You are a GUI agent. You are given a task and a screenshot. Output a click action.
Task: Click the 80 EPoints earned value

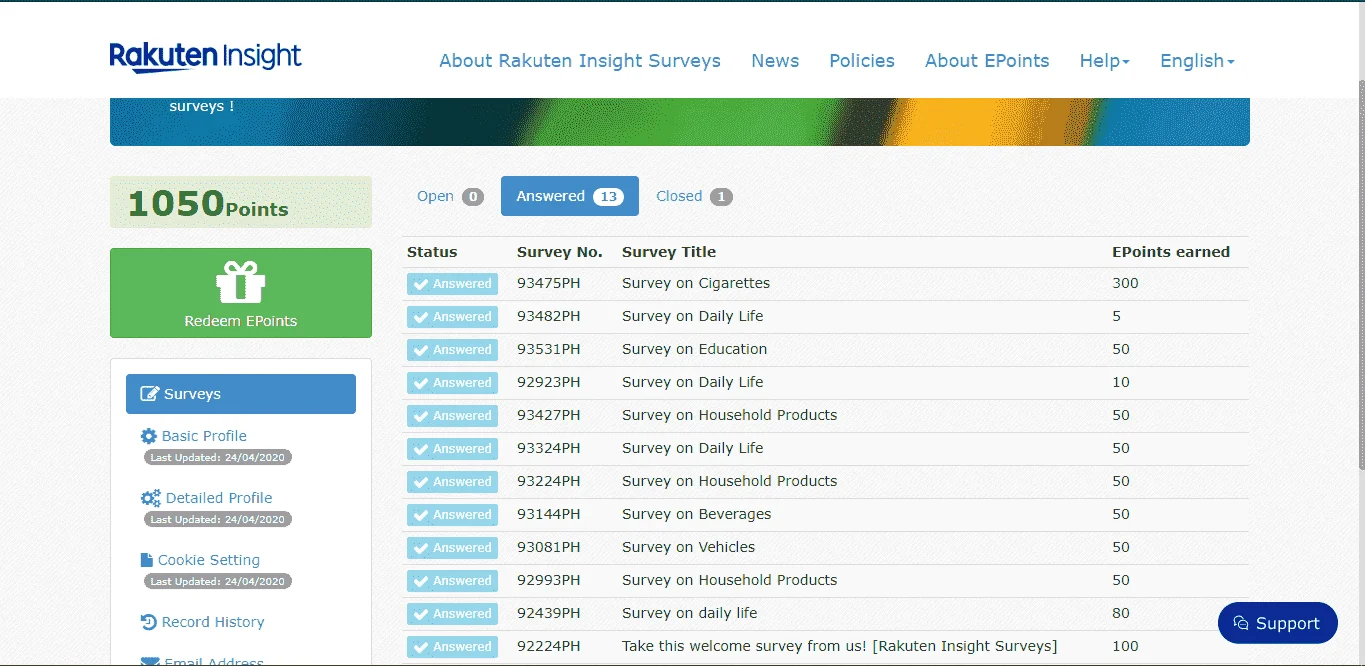click(1121, 613)
